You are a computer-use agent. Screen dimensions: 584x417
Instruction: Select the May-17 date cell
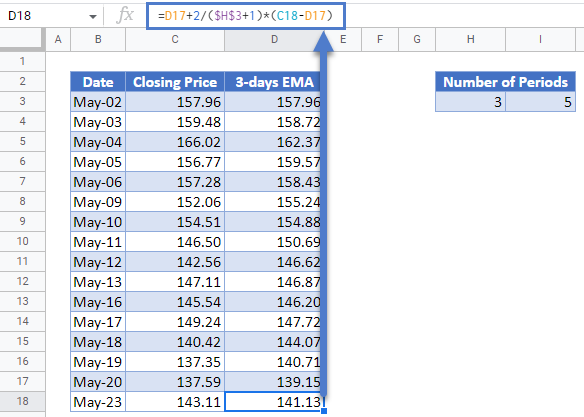(98, 322)
